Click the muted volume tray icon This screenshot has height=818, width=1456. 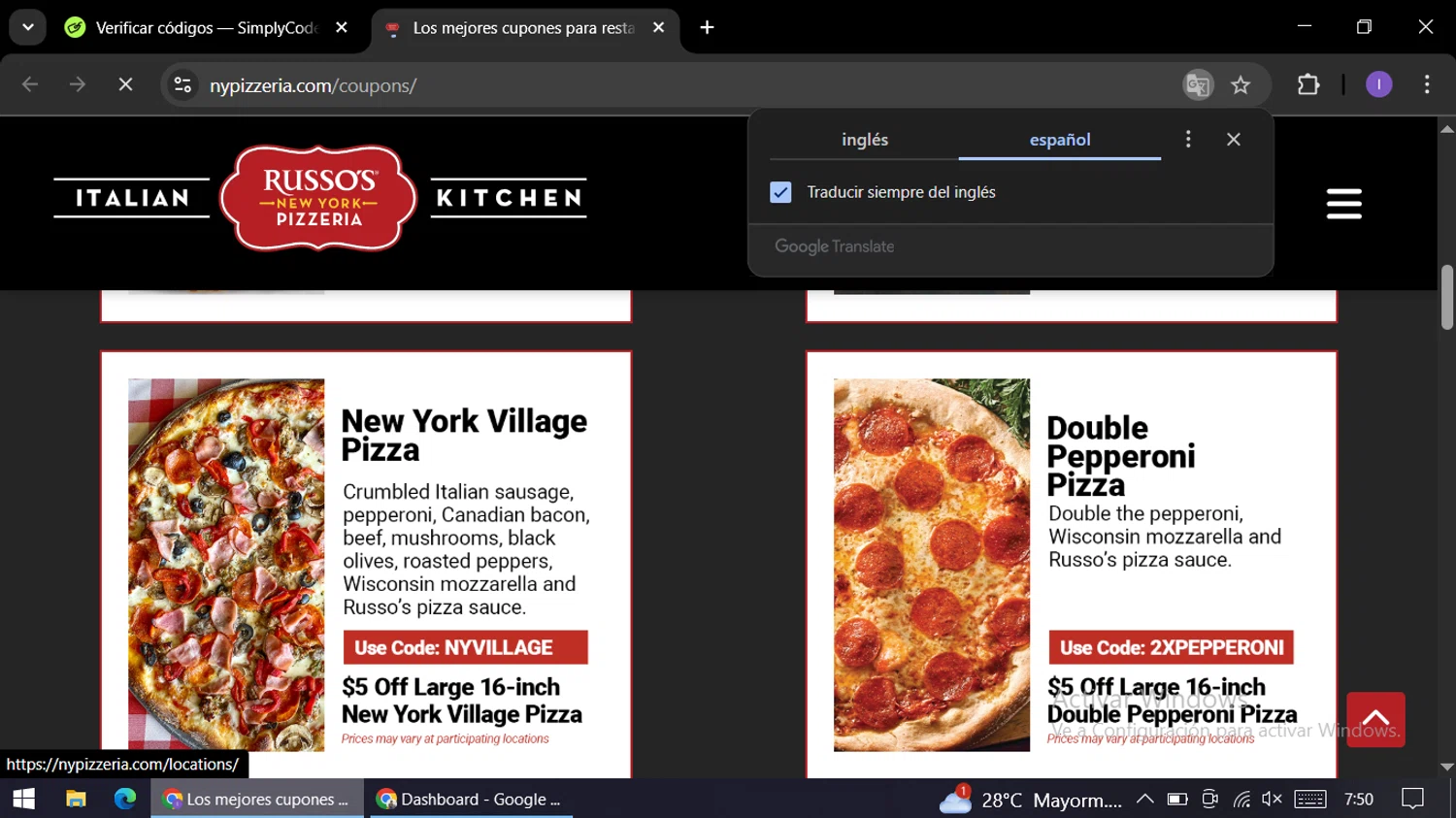tap(1272, 799)
